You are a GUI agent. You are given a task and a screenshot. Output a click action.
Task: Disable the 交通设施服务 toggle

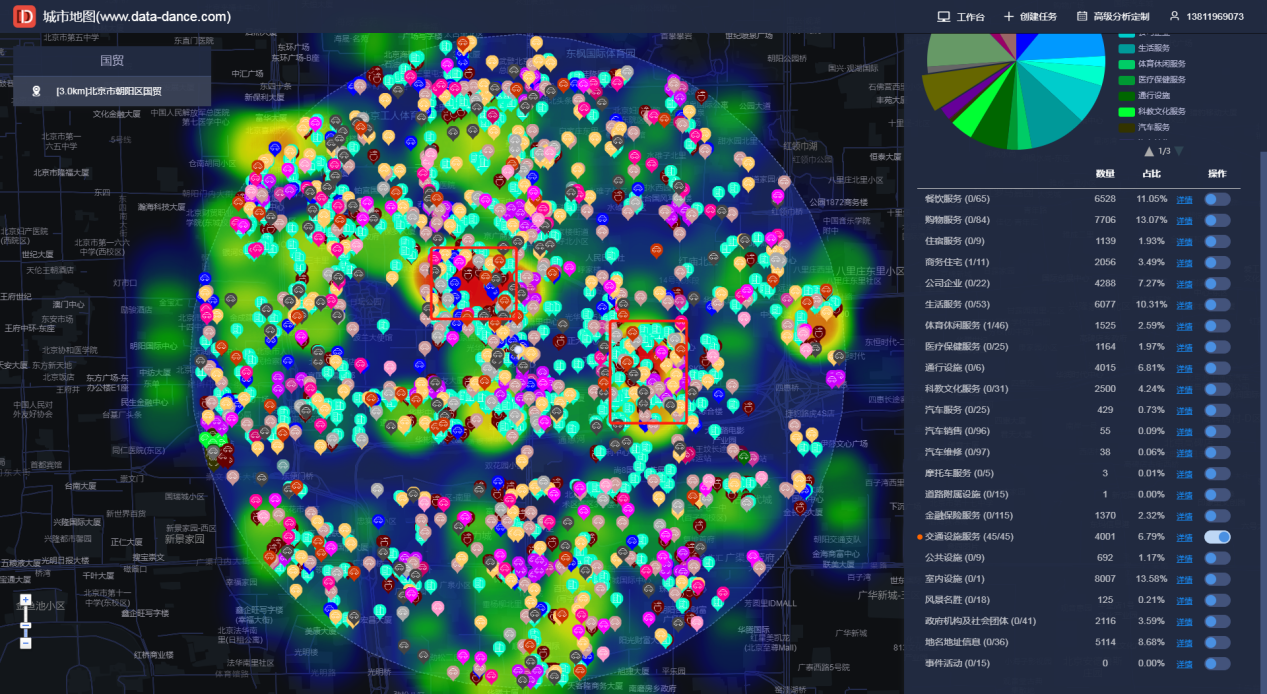(1217, 537)
